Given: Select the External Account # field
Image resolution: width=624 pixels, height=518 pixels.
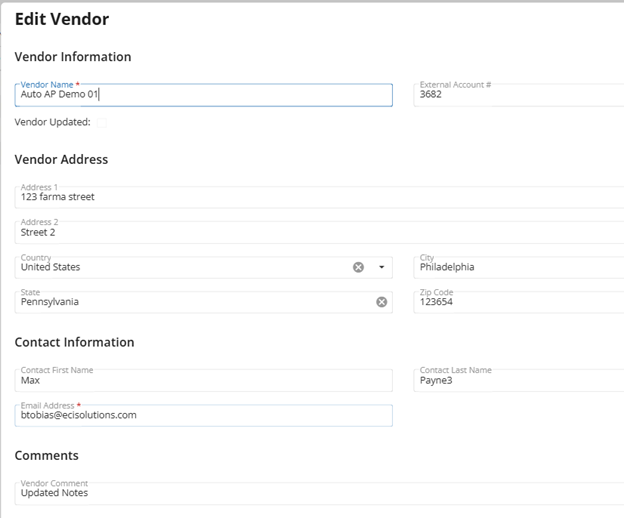Looking at the screenshot, I should (519, 95).
